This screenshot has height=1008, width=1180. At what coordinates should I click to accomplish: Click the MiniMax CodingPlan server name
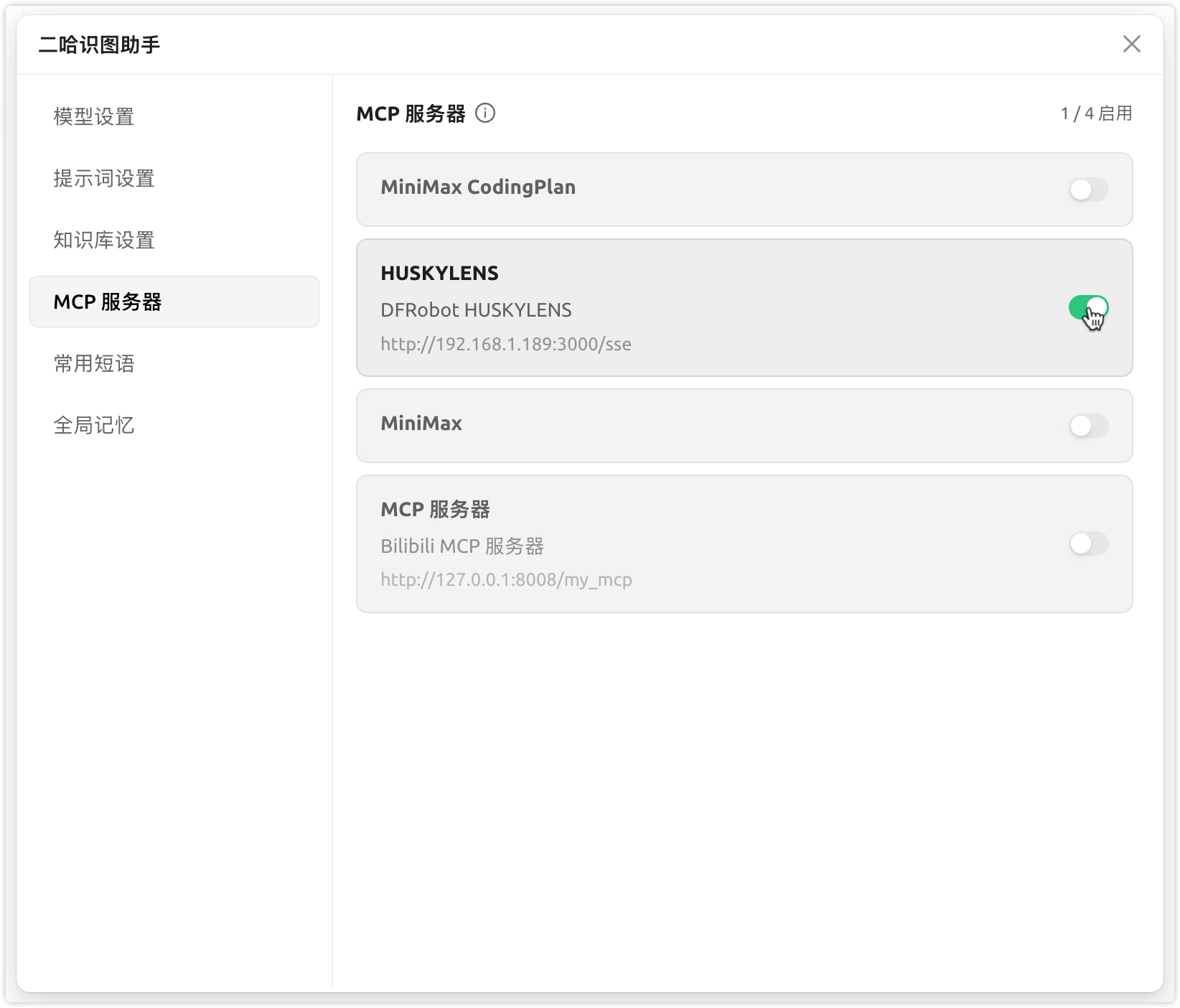pos(478,187)
